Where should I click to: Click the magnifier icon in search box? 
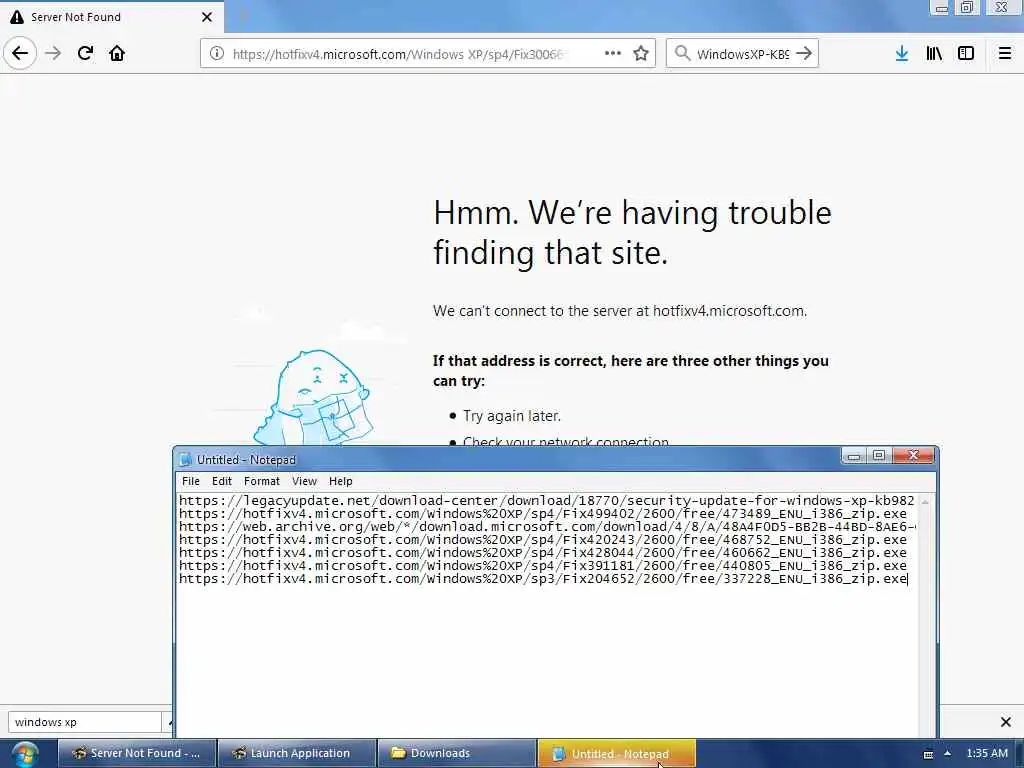(x=682, y=53)
